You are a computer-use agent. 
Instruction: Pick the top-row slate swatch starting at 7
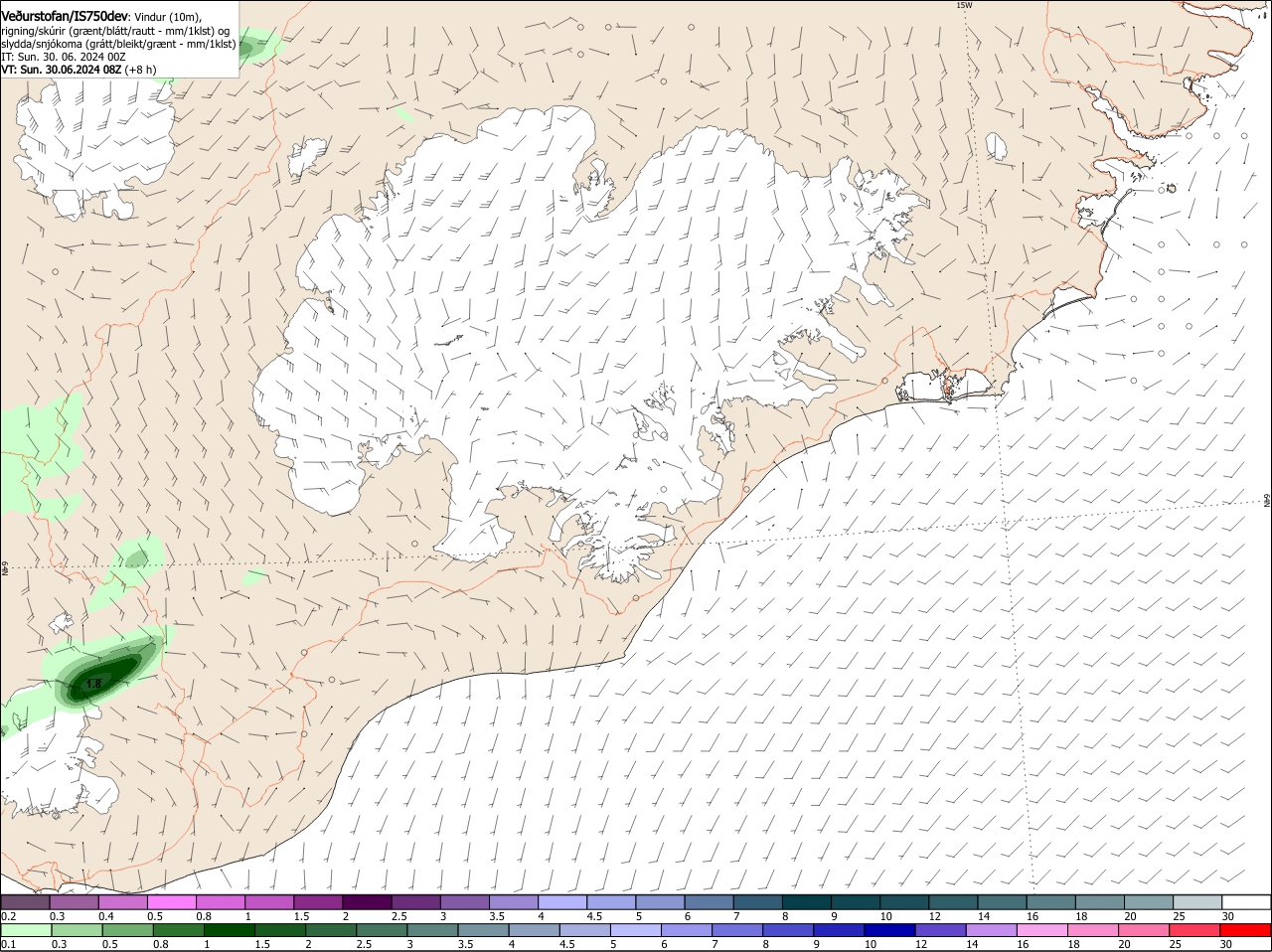[756, 901]
